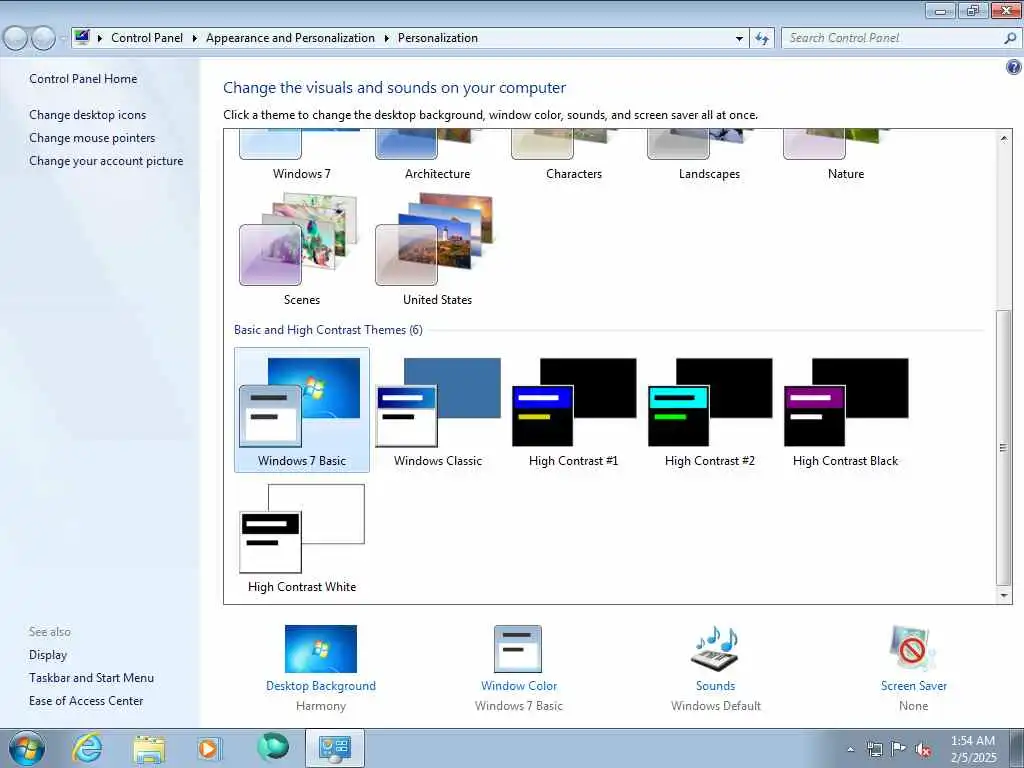Open Display under See also
This screenshot has width=1024, height=768.
click(48, 654)
